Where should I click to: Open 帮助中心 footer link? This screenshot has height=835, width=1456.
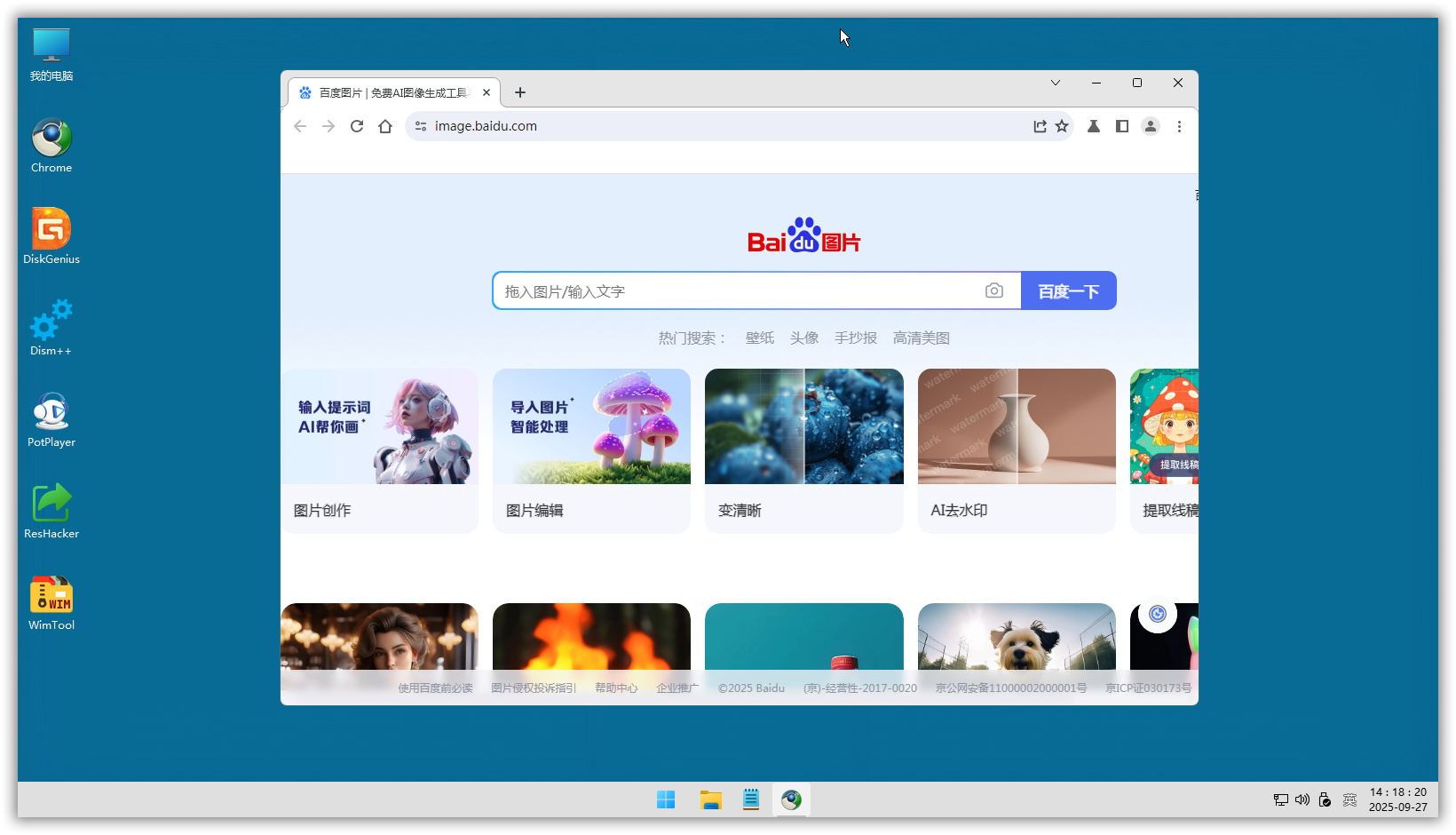tap(616, 688)
